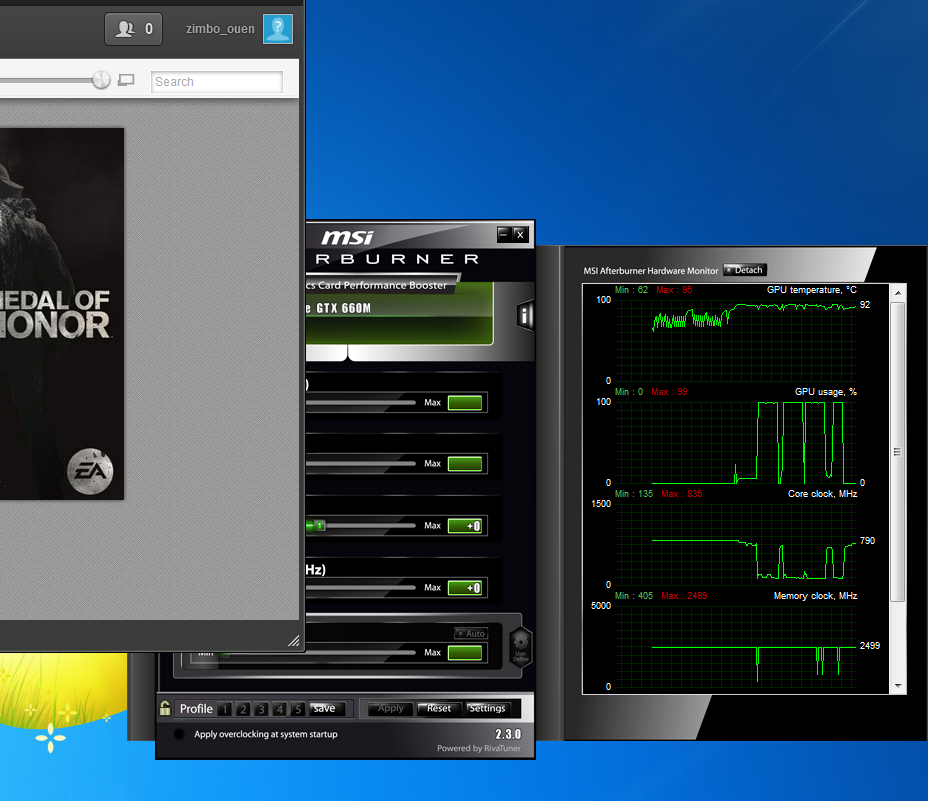
Task: Click the hardware monitor scroll up arrow
Action: coord(898,293)
